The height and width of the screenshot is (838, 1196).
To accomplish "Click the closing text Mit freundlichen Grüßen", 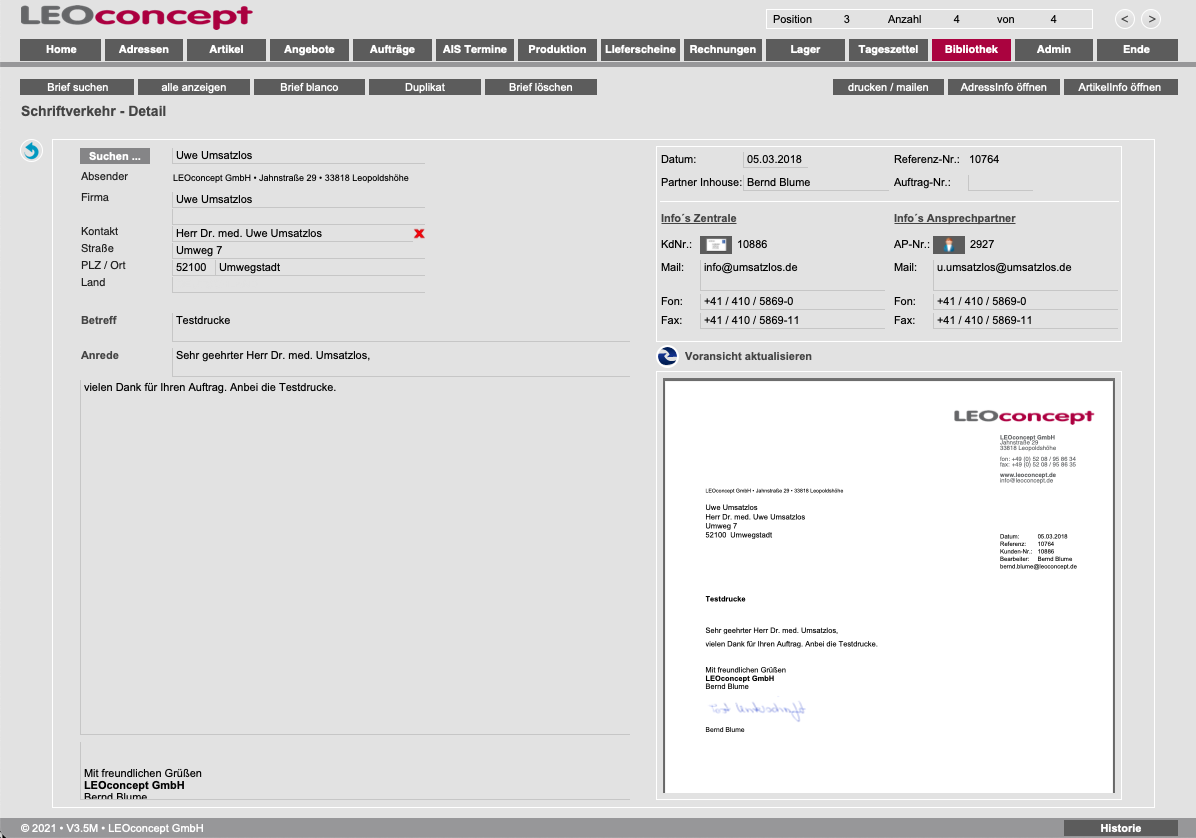I will pos(143,773).
